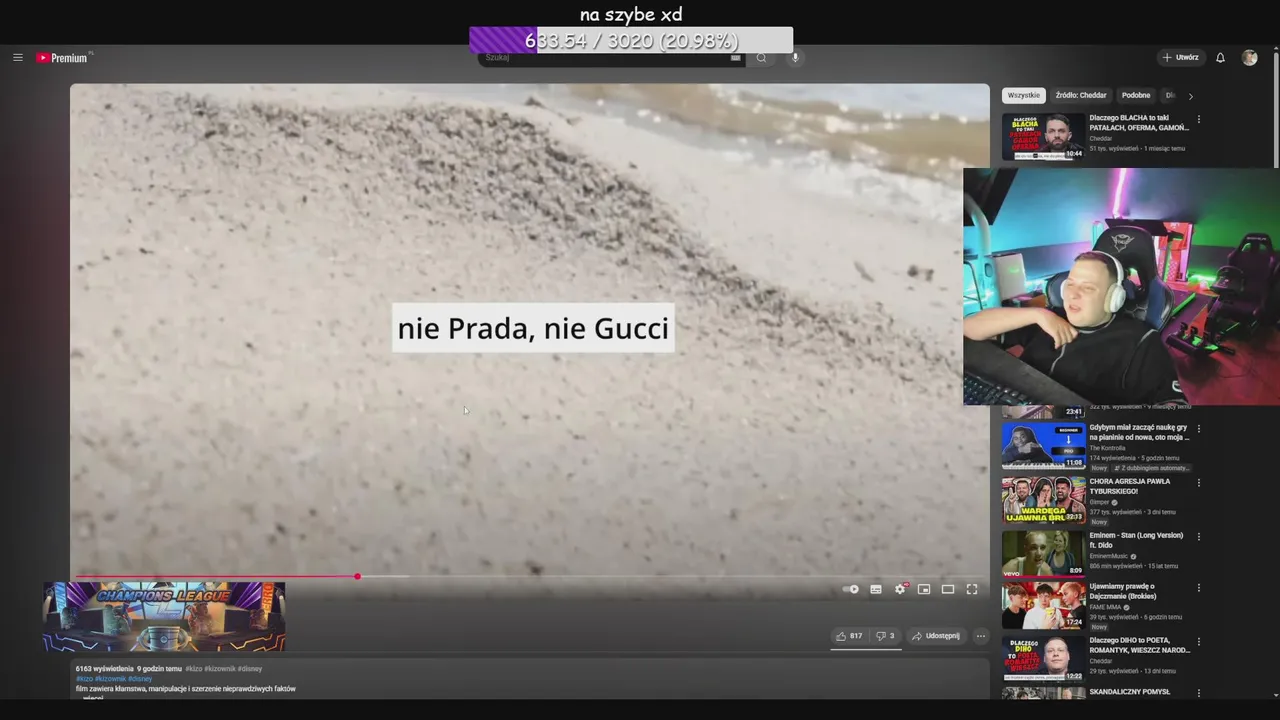Switch to theater mode

948,589
